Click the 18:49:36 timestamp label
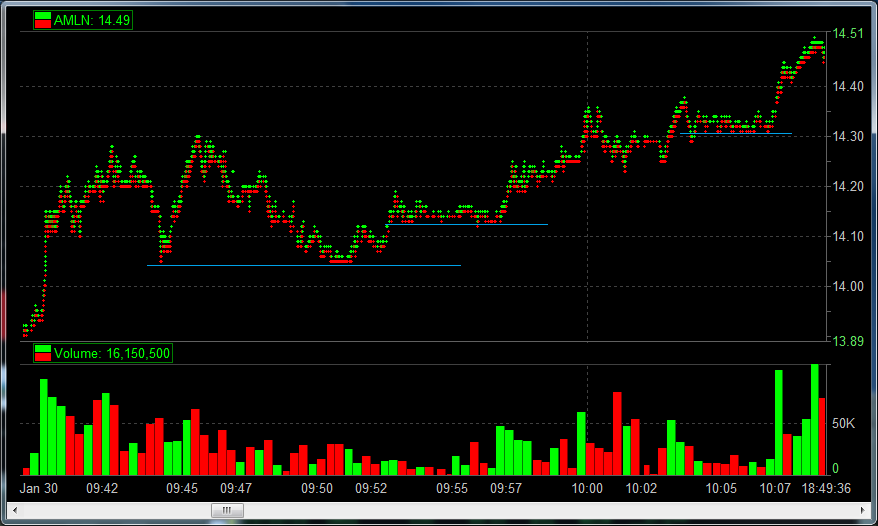 pos(826,488)
